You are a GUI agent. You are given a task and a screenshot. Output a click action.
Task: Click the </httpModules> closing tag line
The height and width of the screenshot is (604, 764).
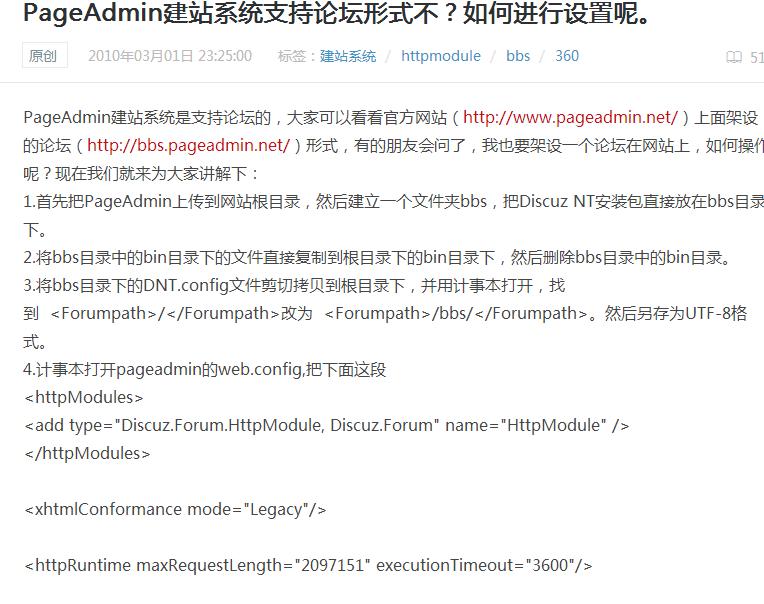(87, 453)
